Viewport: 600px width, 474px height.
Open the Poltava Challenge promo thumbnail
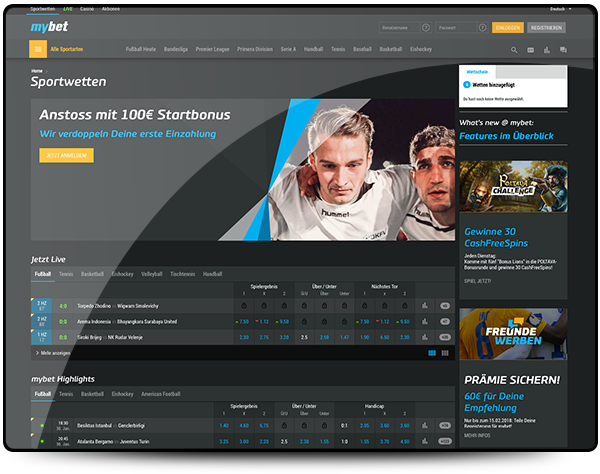513,186
